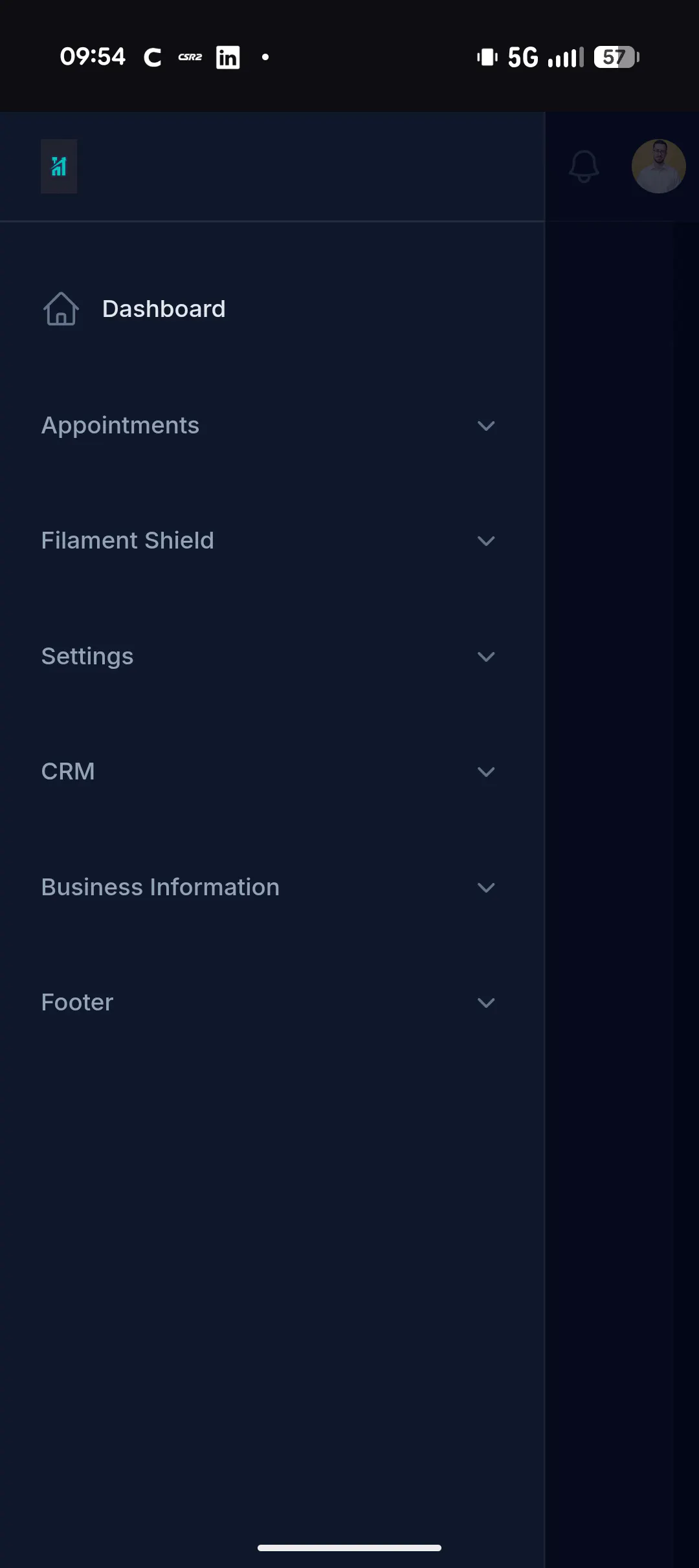This screenshot has width=699, height=1568.
Task: Expand the Appointments chevron
Action: pos(486,426)
